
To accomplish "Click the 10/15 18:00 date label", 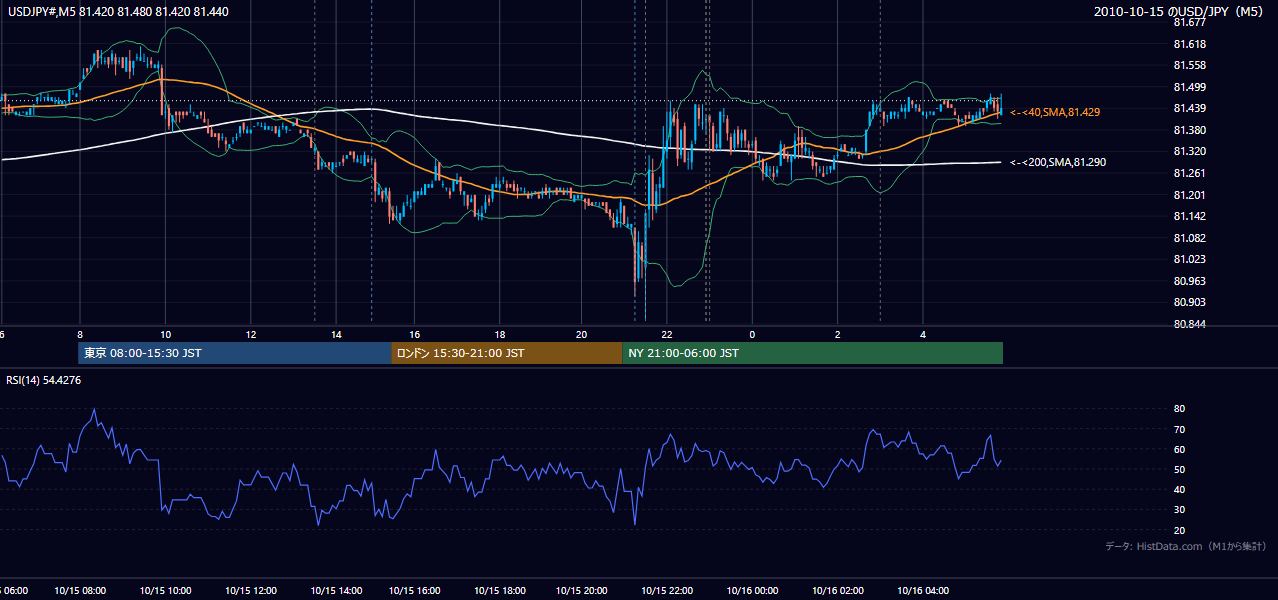I will click(500, 590).
